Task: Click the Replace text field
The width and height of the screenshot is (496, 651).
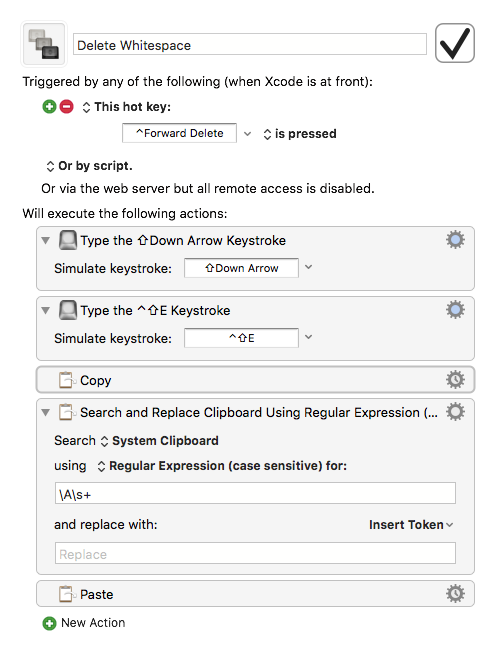Action: coord(255,553)
